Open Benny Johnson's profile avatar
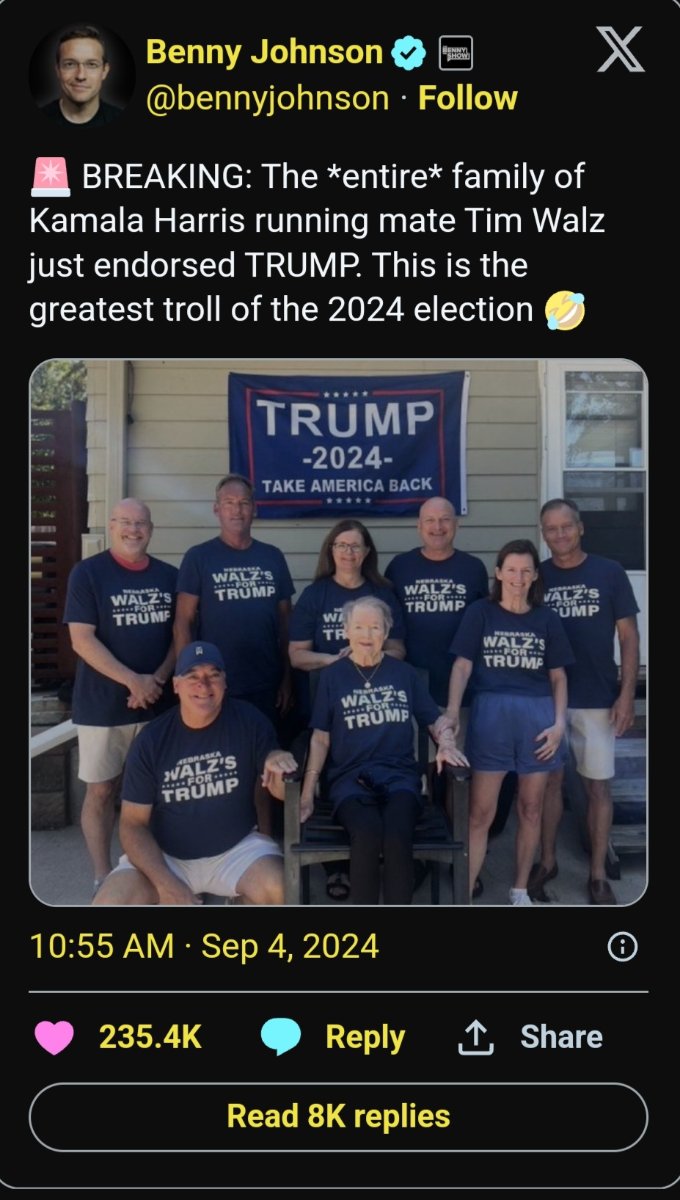Screen dimensions: 680x1200 (82, 74)
